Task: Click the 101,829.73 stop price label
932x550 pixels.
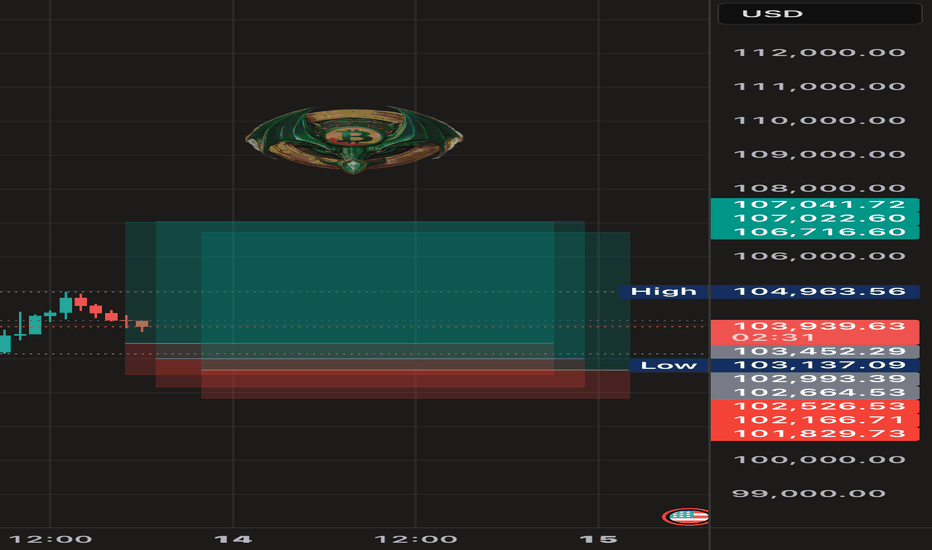Action: click(x=815, y=433)
